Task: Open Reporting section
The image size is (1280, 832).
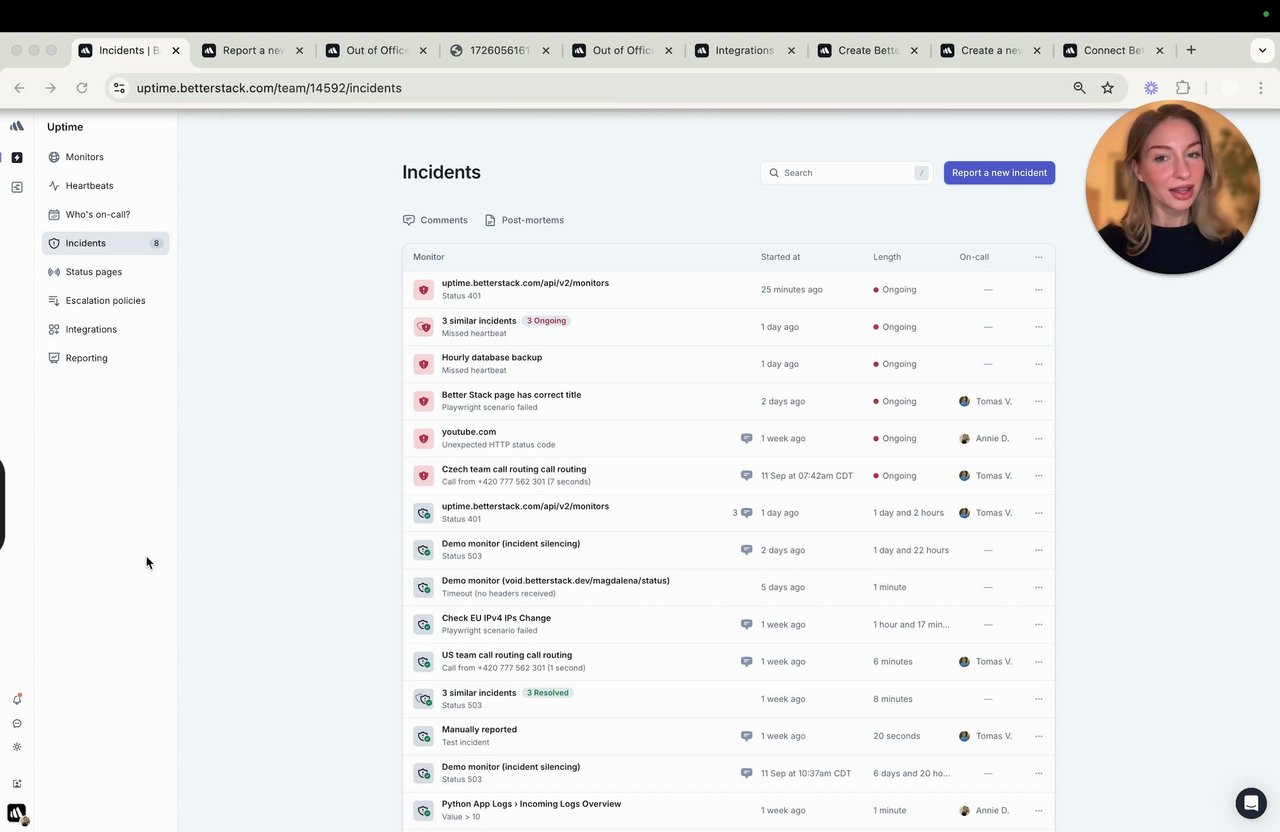Action: tap(86, 358)
